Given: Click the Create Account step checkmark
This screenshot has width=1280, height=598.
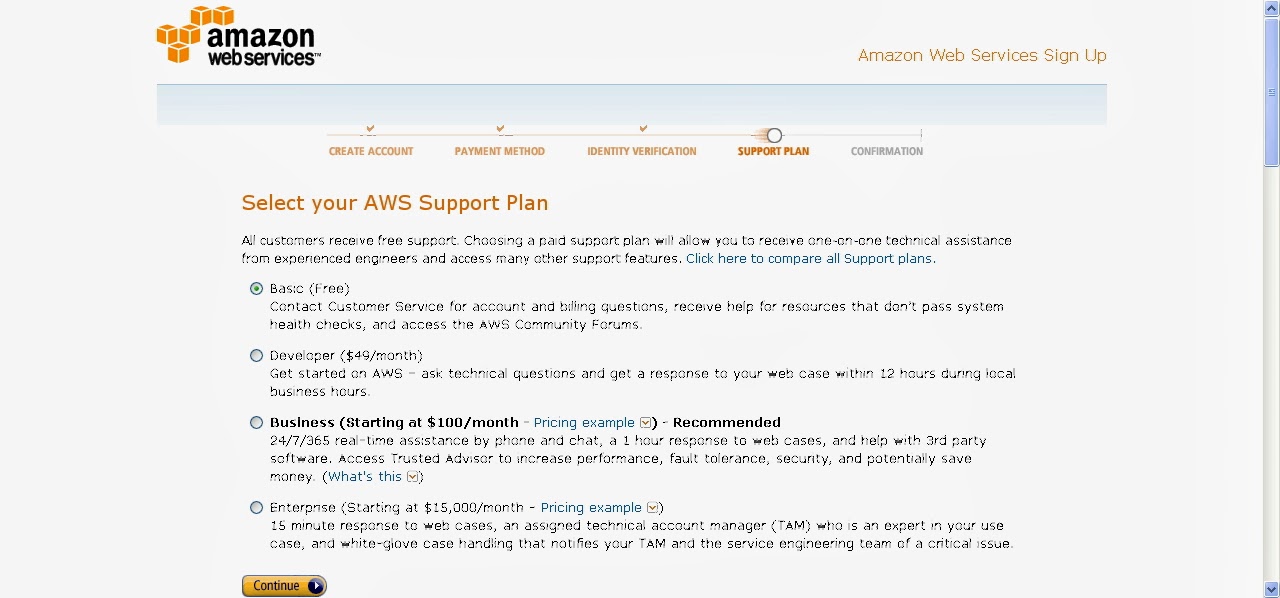Looking at the screenshot, I should [x=370, y=128].
